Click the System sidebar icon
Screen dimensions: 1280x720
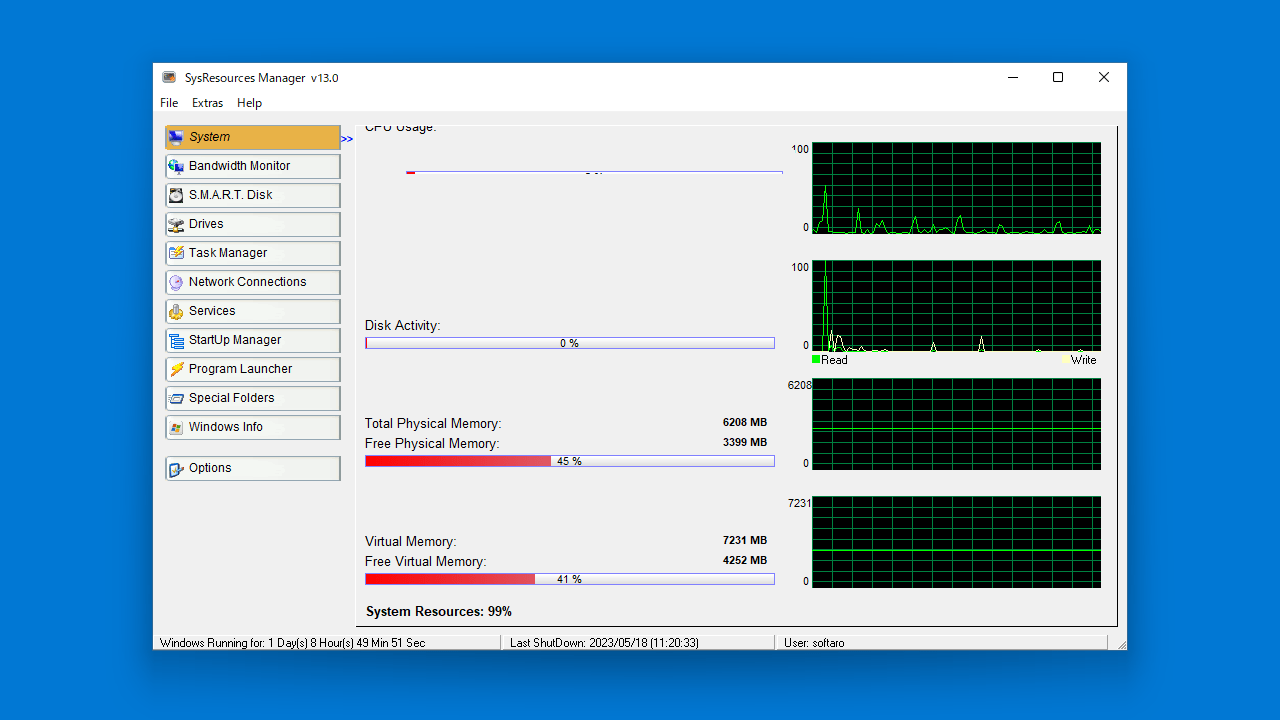176,137
